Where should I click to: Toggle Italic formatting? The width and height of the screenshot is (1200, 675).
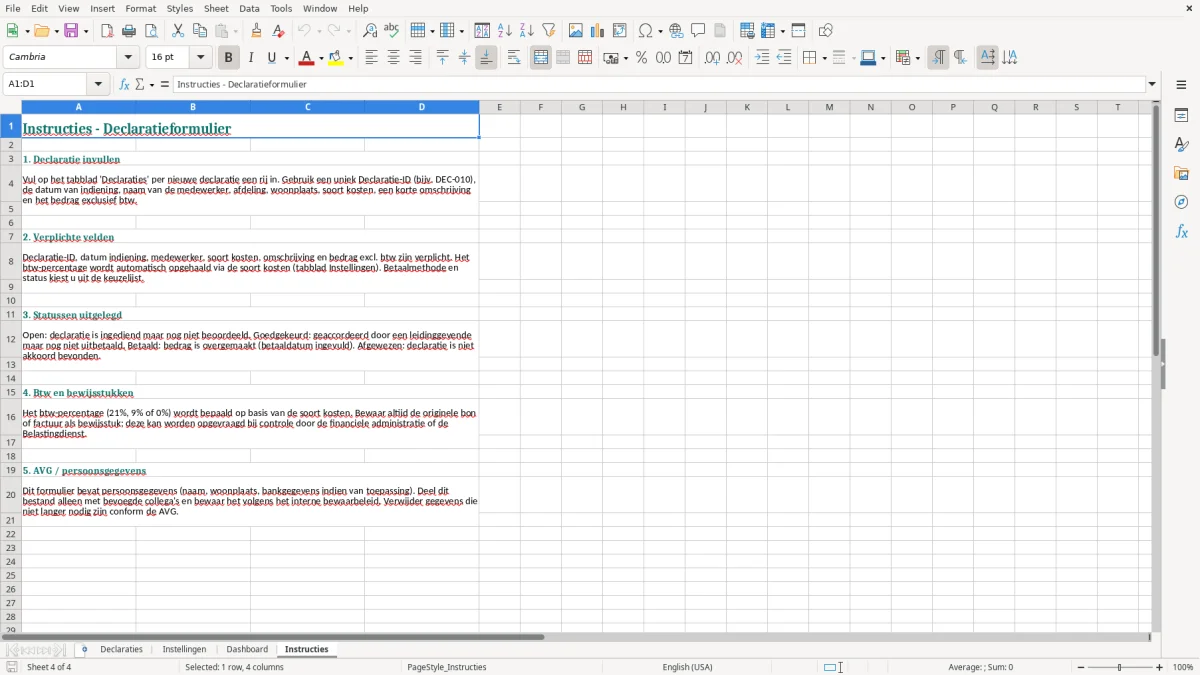250,58
